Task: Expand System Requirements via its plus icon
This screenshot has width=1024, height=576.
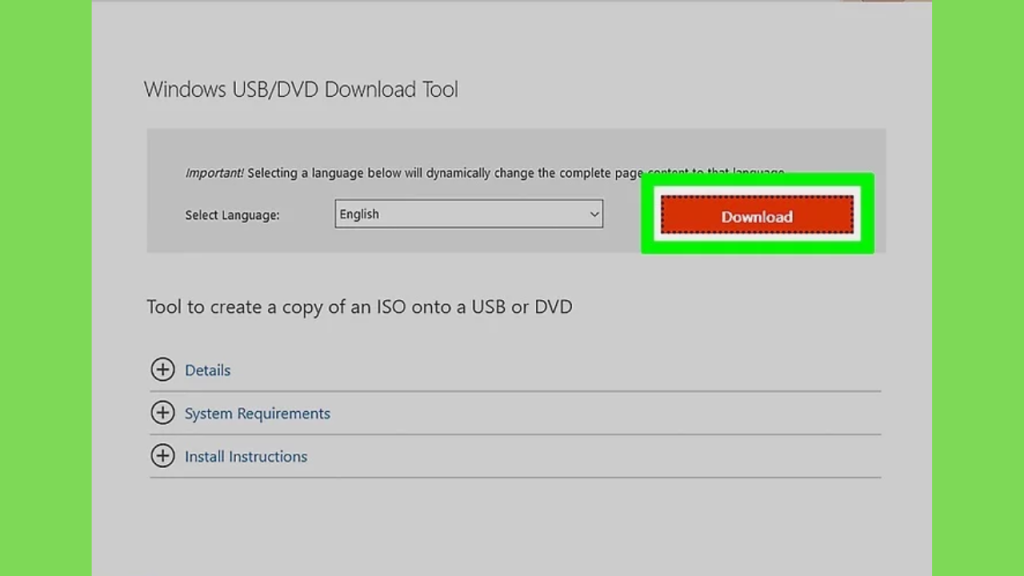Action: pos(163,413)
